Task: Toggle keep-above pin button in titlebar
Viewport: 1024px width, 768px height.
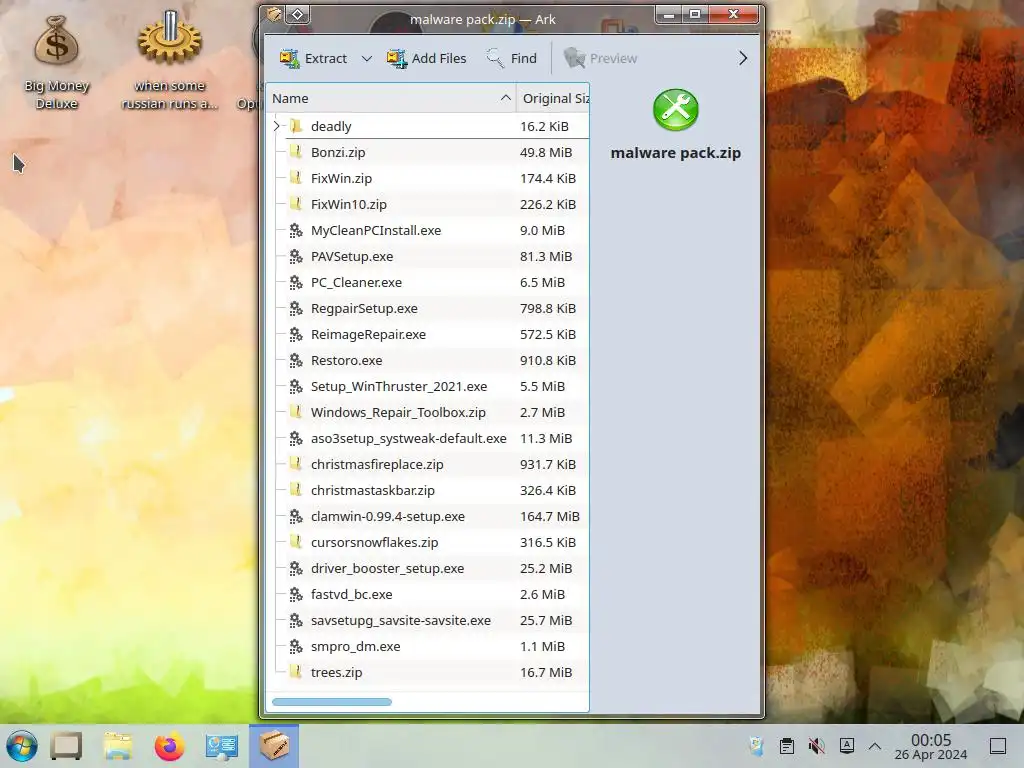Action: pos(297,14)
